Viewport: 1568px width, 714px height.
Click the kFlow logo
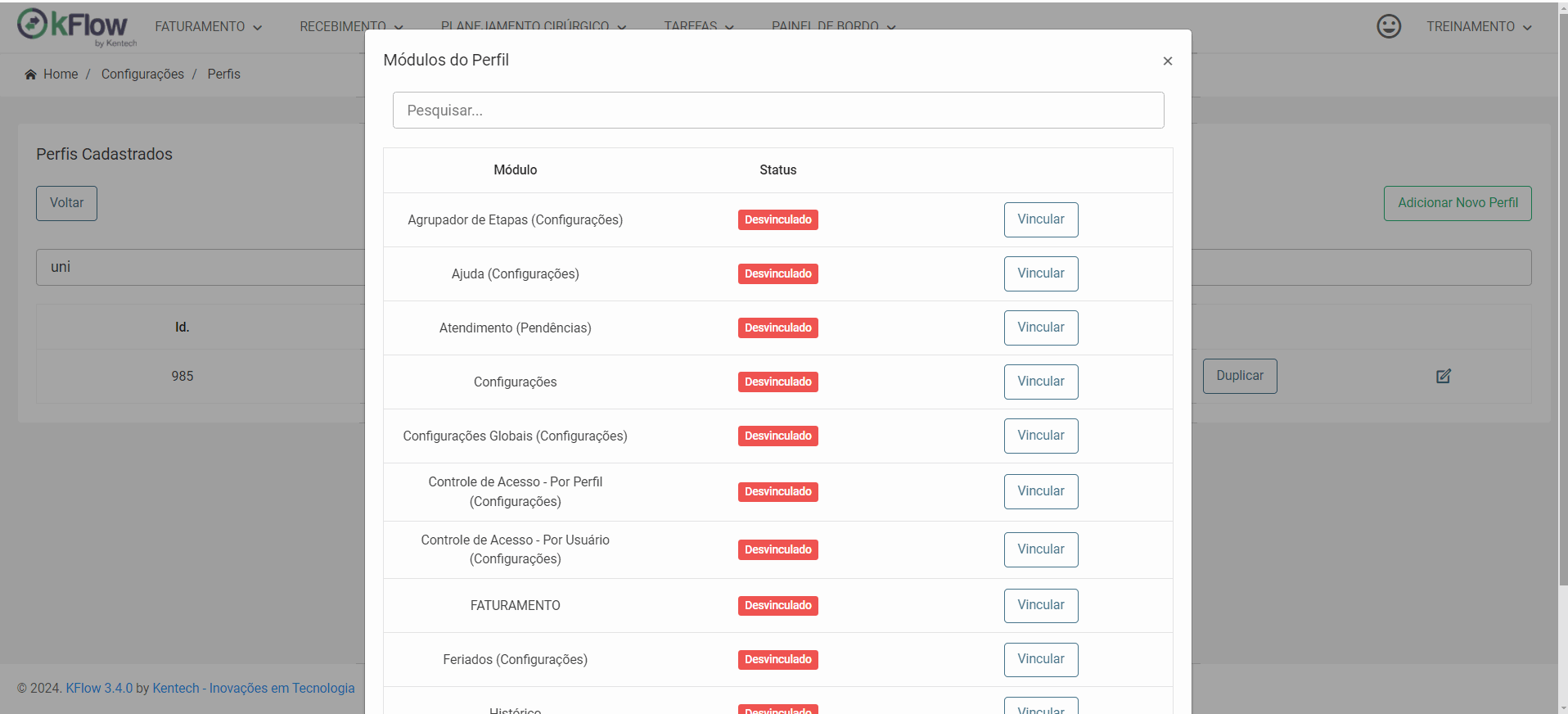78,26
